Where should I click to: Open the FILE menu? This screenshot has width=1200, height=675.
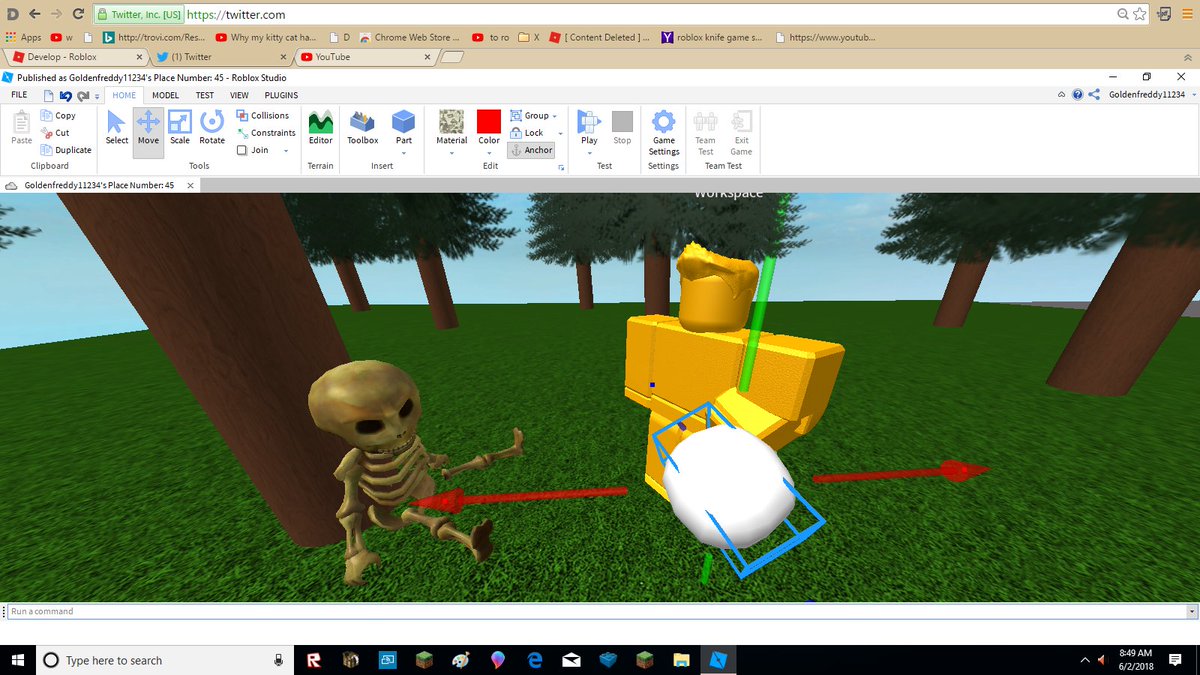tap(19, 95)
